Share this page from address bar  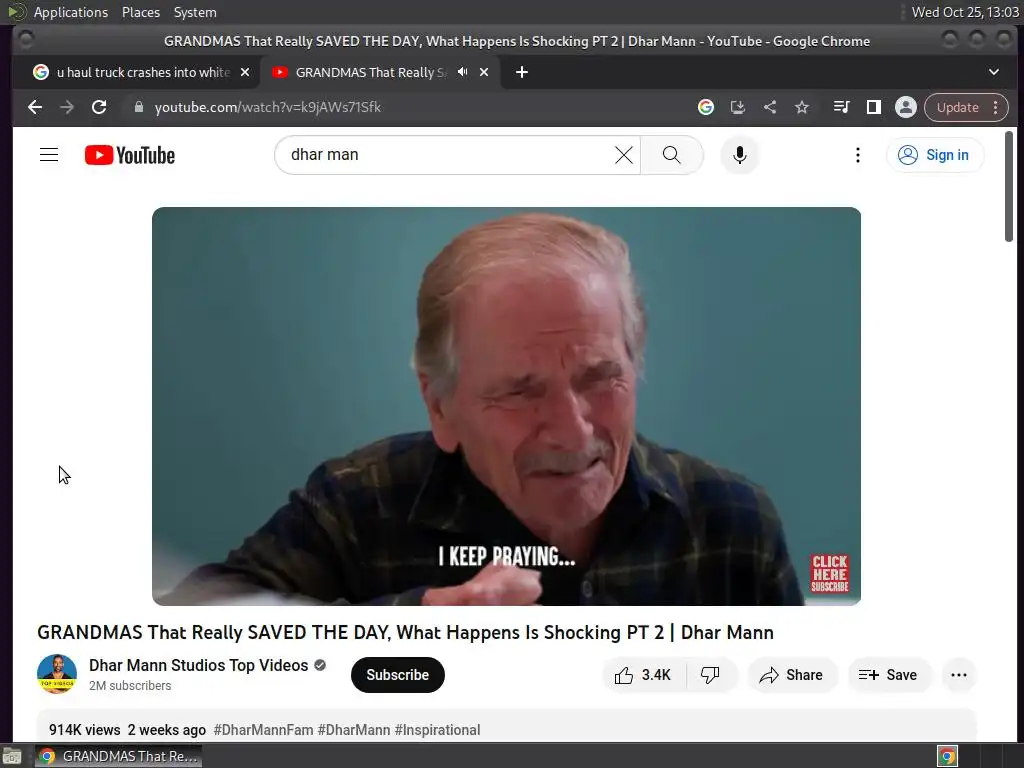(770, 107)
